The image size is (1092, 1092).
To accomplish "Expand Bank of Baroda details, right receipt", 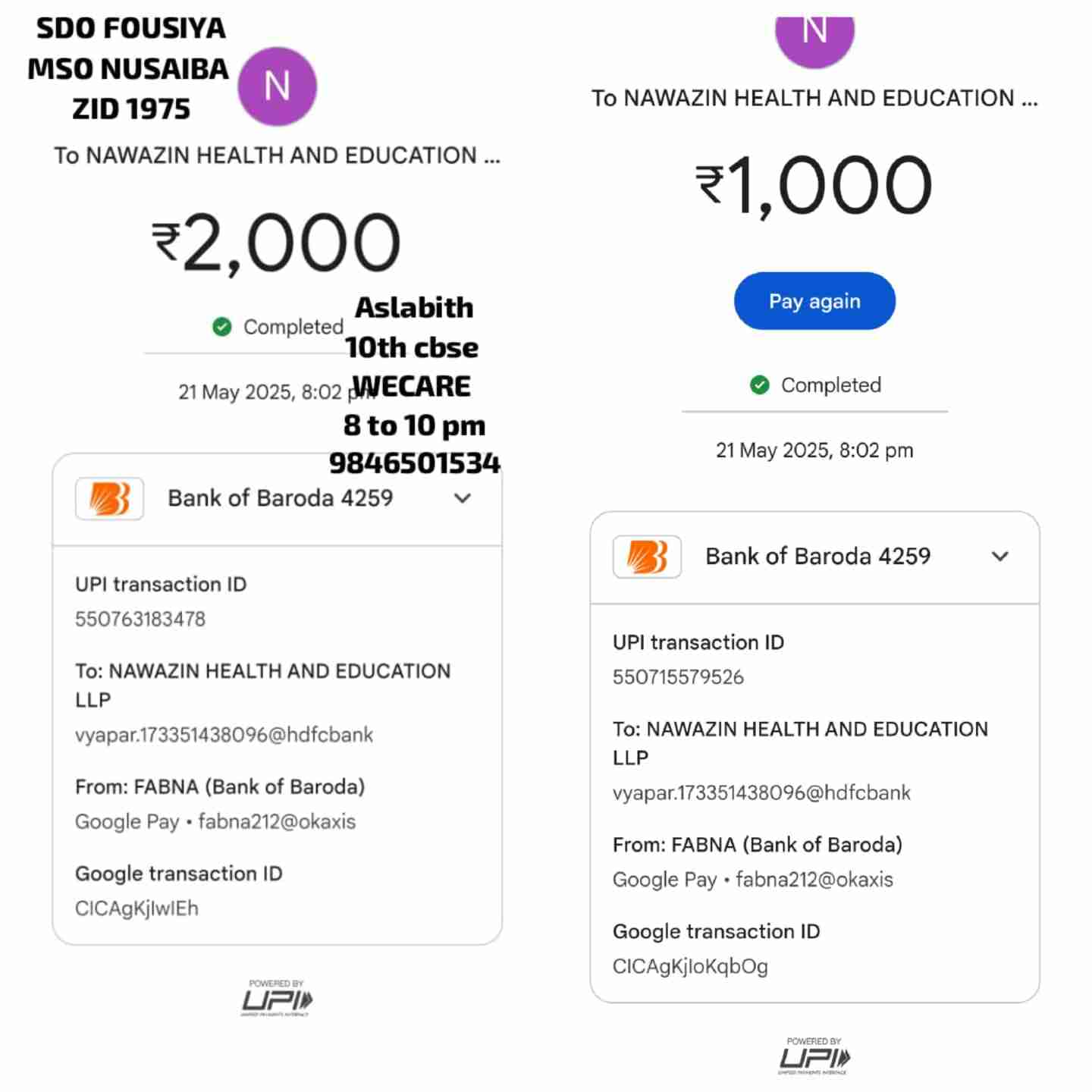I will tap(1000, 556).
